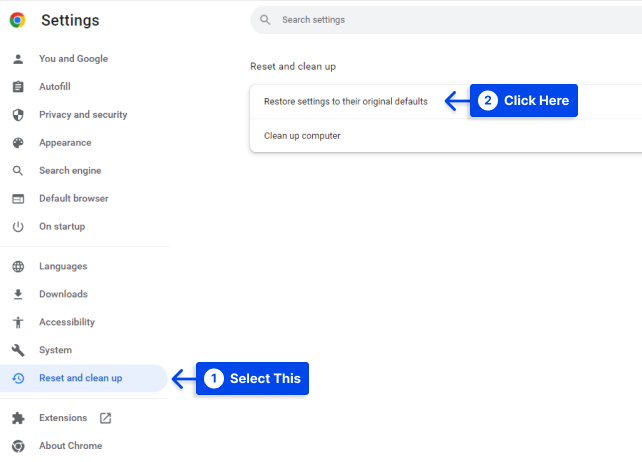Viewport: 642px width, 462px height.
Task: Click the On startup power icon
Action: [18, 227]
